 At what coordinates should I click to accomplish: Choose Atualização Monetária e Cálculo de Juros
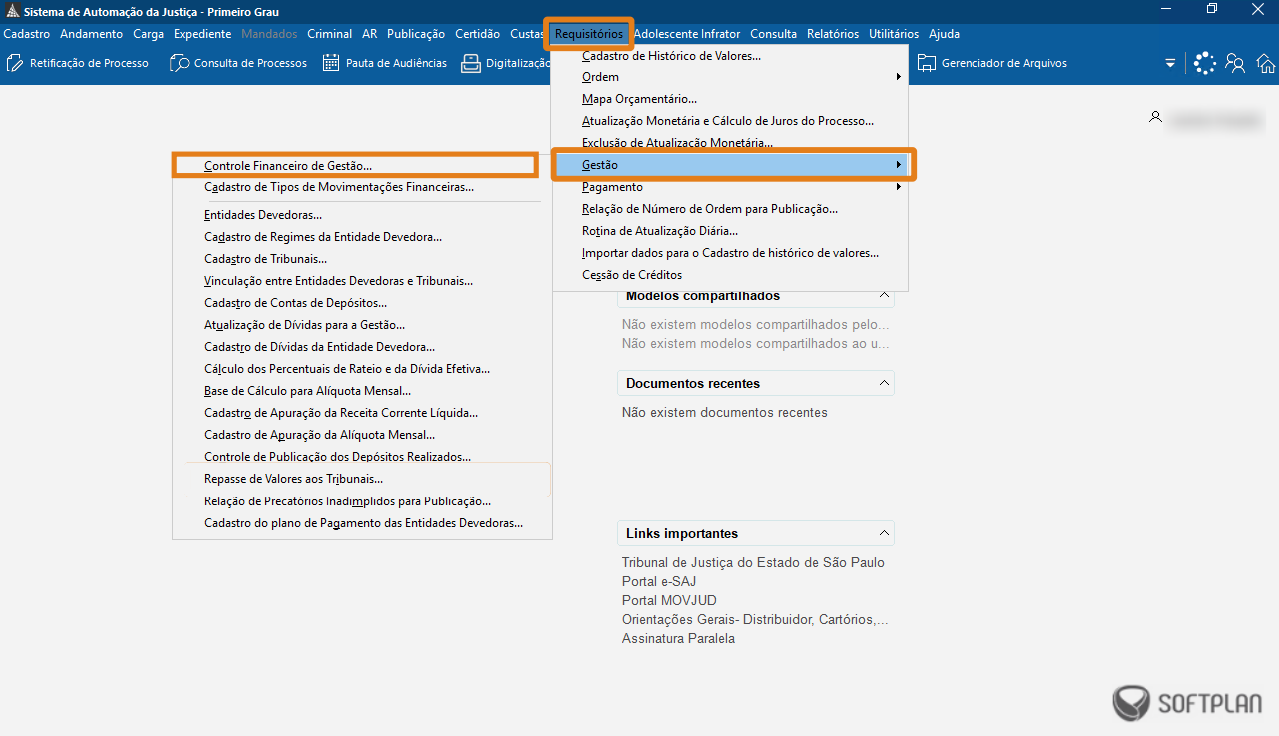tap(730, 121)
